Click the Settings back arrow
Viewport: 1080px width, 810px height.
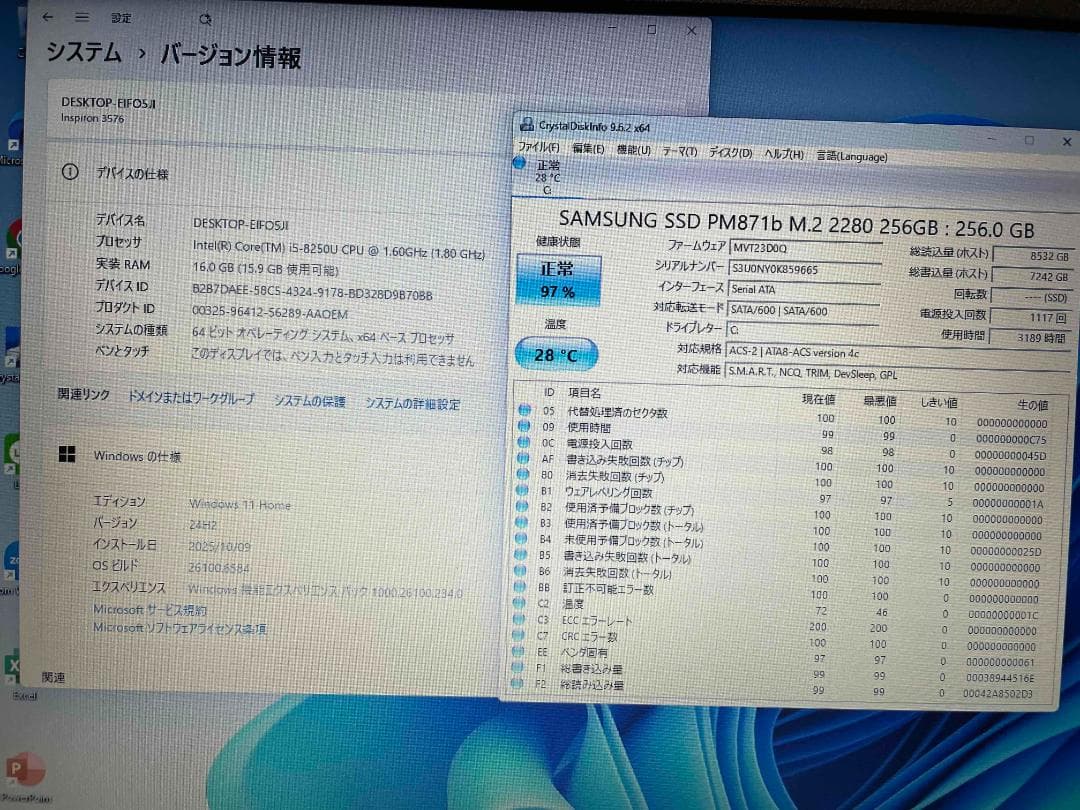(48, 17)
